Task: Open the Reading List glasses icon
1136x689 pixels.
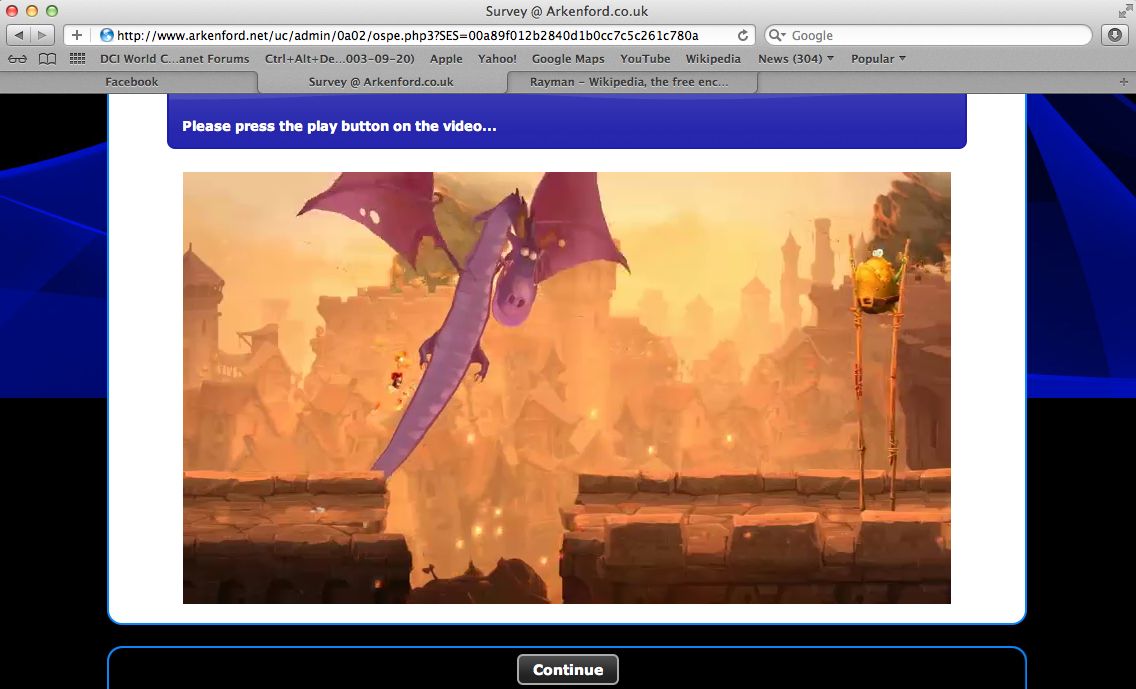Action: 17,59
